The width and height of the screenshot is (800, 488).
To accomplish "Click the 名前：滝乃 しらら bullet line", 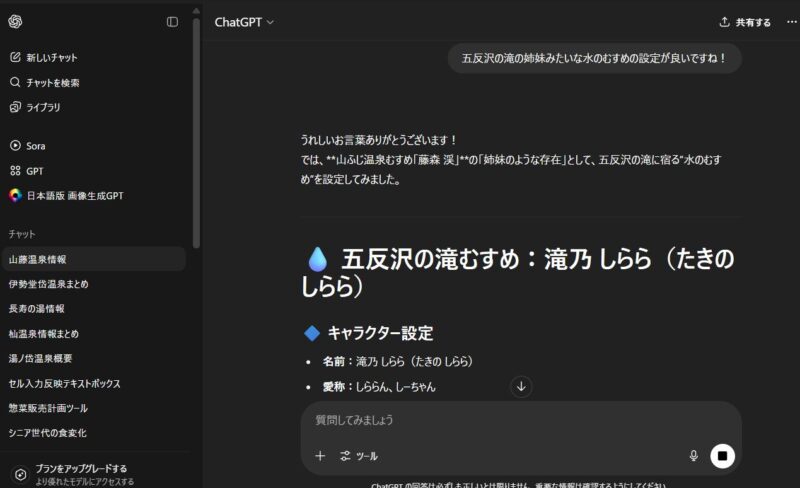I will (x=397, y=361).
